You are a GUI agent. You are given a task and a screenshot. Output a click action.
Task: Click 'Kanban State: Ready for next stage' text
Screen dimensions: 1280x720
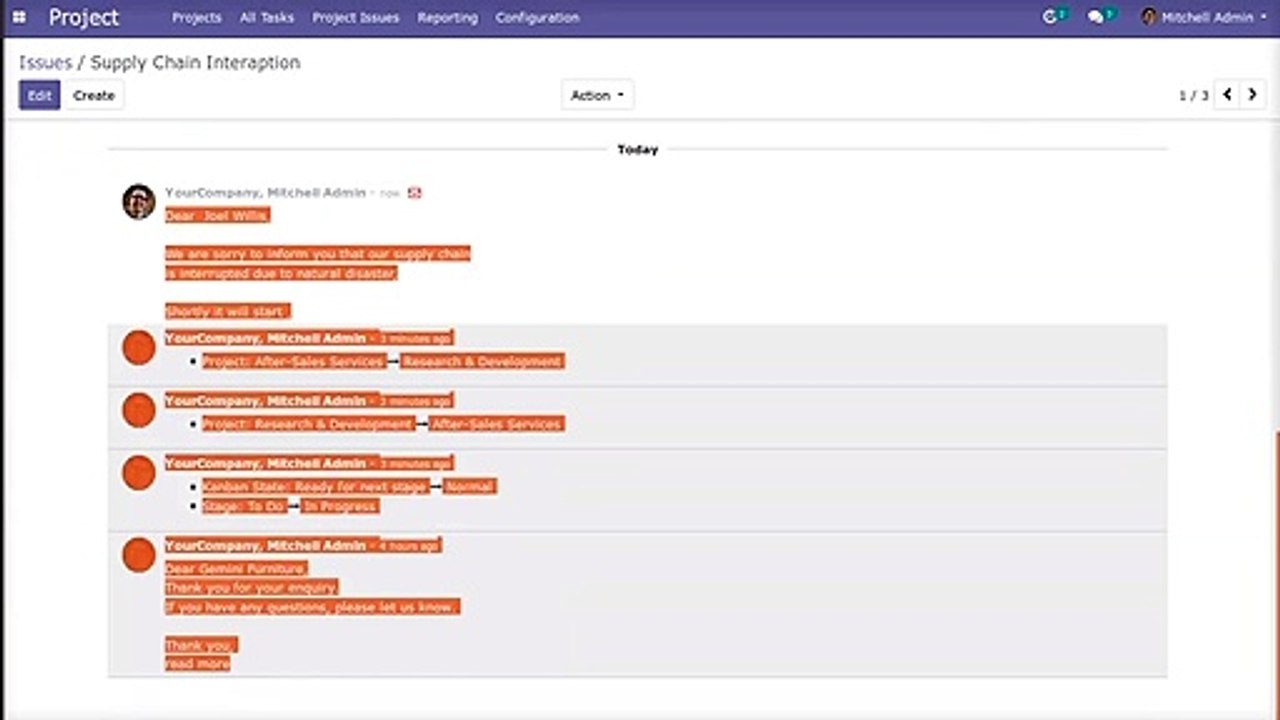coord(315,486)
